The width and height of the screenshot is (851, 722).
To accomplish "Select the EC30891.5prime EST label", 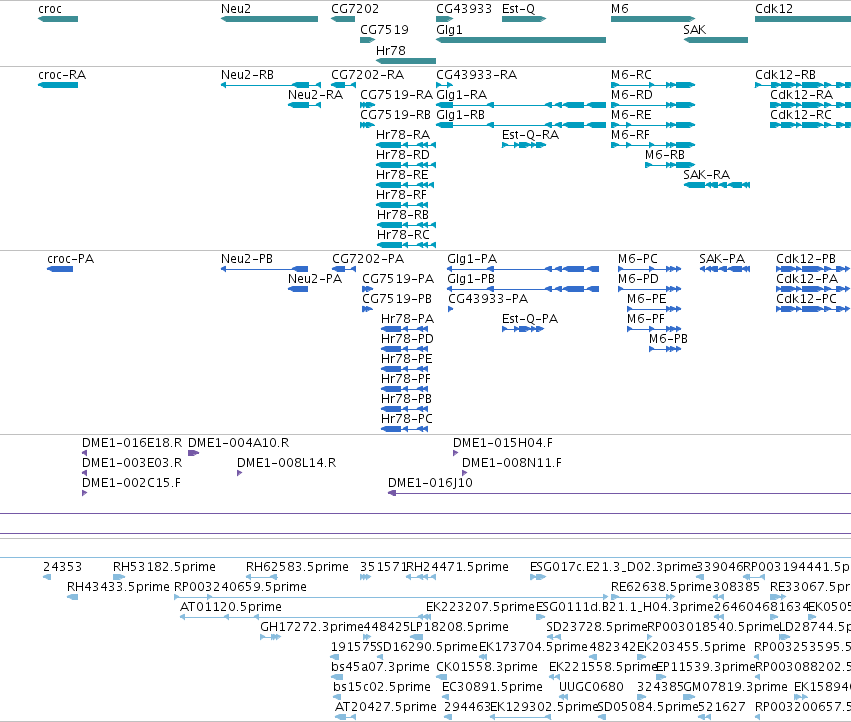I will (492, 687).
